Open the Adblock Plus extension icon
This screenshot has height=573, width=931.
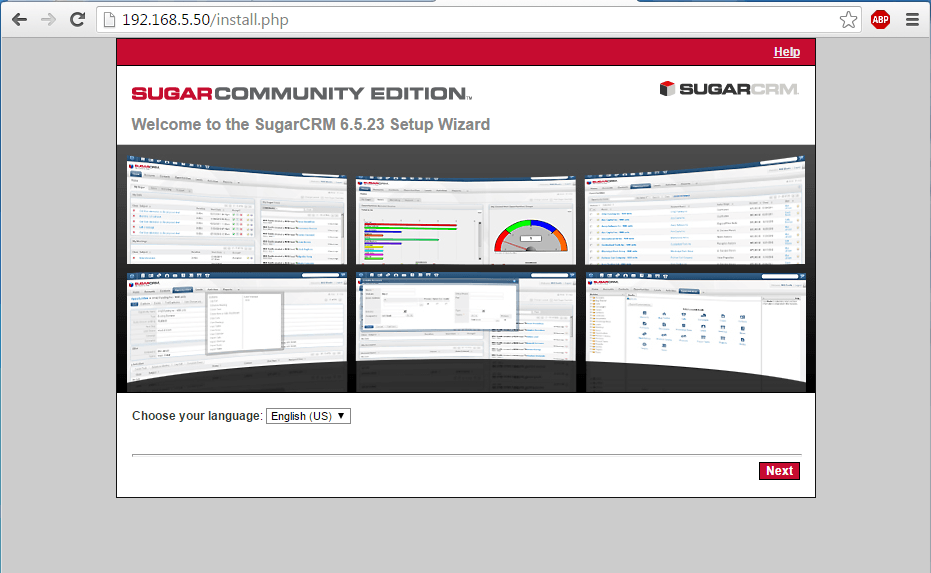coord(881,20)
